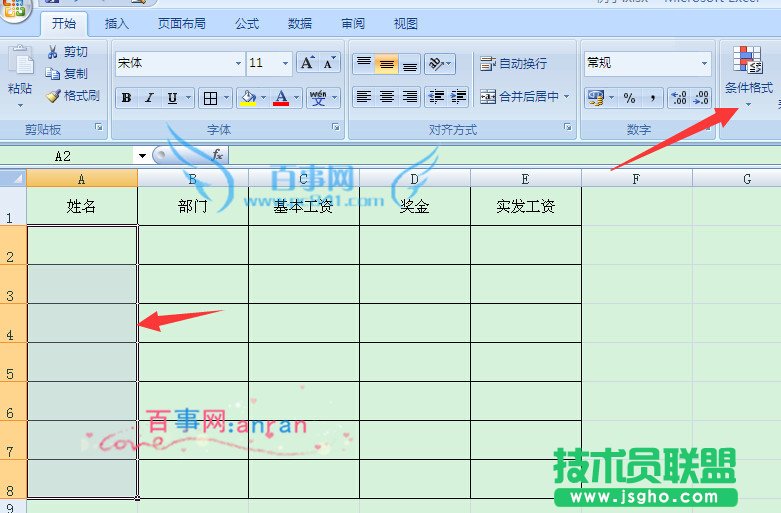Image resolution: width=781 pixels, height=513 pixels.
Task: Switch to the Home (开始) tab
Action: point(64,23)
